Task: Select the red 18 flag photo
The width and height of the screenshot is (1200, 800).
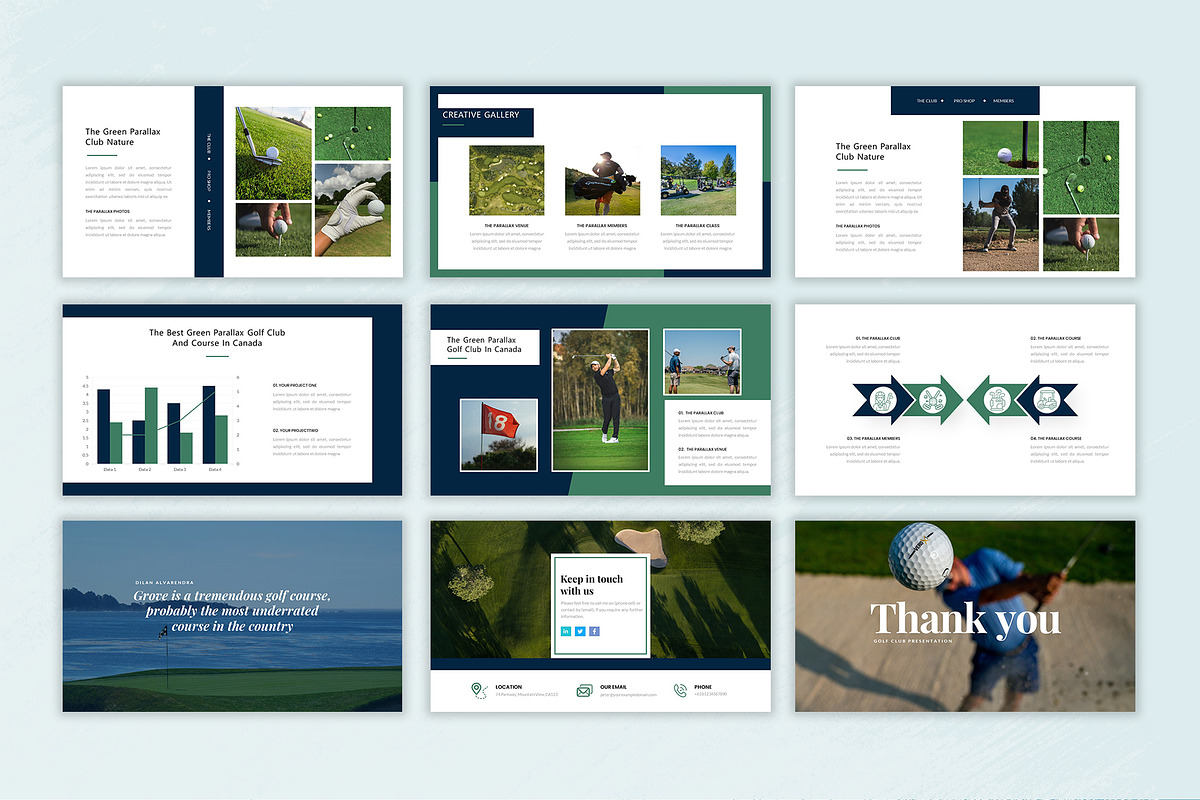Action: click(x=498, y=434)
